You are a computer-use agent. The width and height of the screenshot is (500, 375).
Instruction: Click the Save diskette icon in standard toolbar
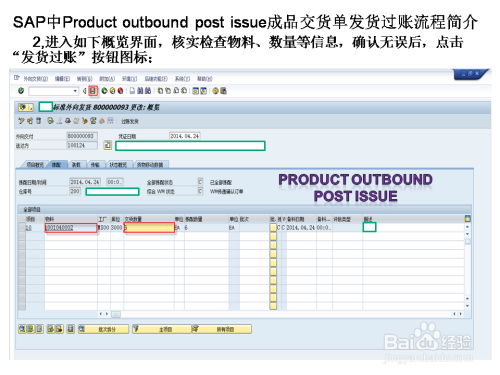pyautogui.click(x=93, y=91)
